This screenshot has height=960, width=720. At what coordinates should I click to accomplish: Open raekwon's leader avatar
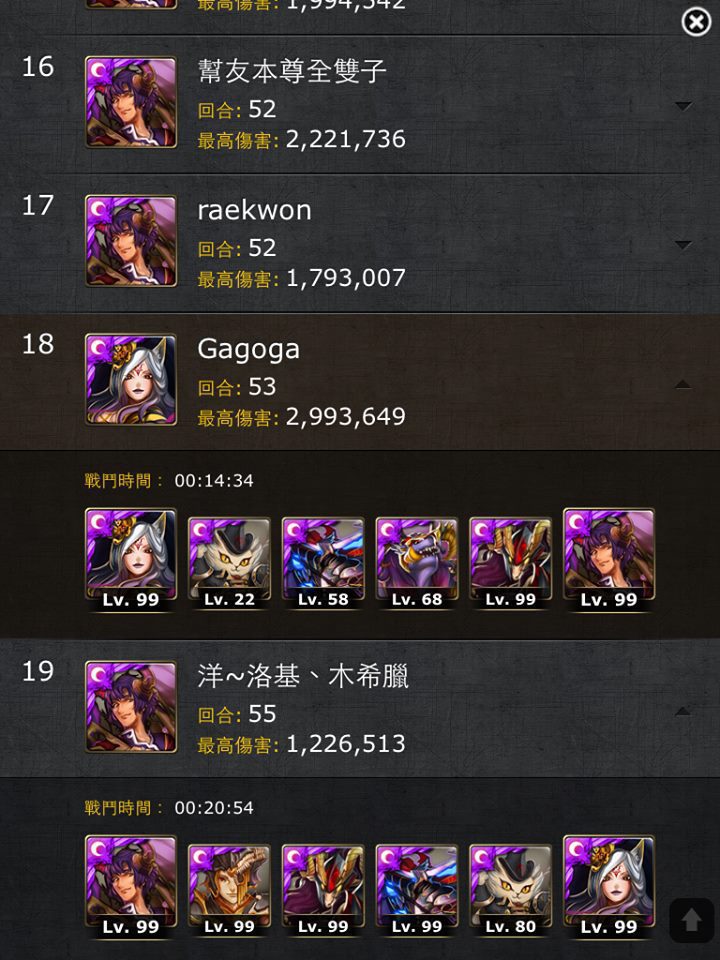click(x=131, y=241)
